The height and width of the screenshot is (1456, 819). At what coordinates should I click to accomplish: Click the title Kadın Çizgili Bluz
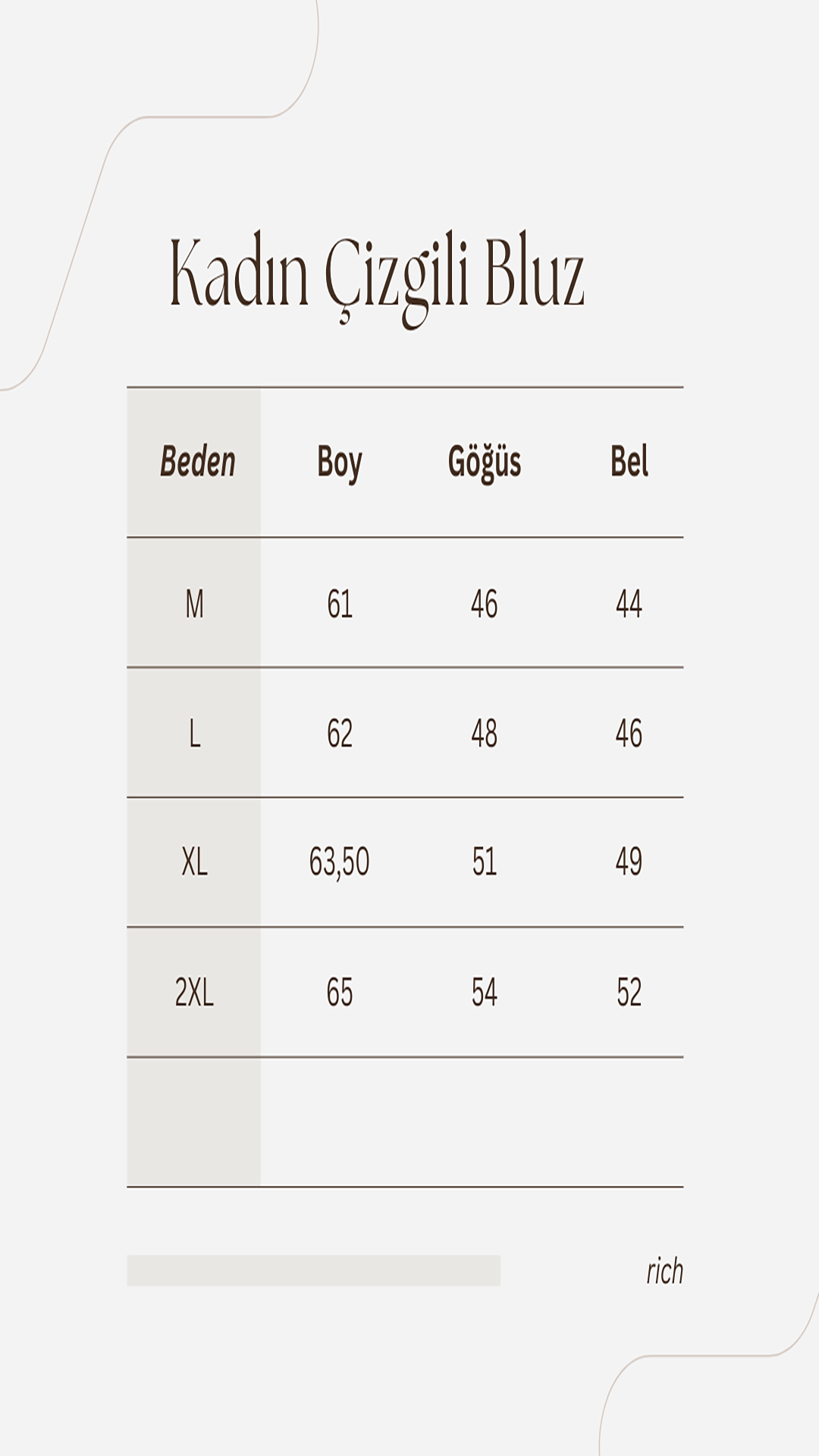377,278
